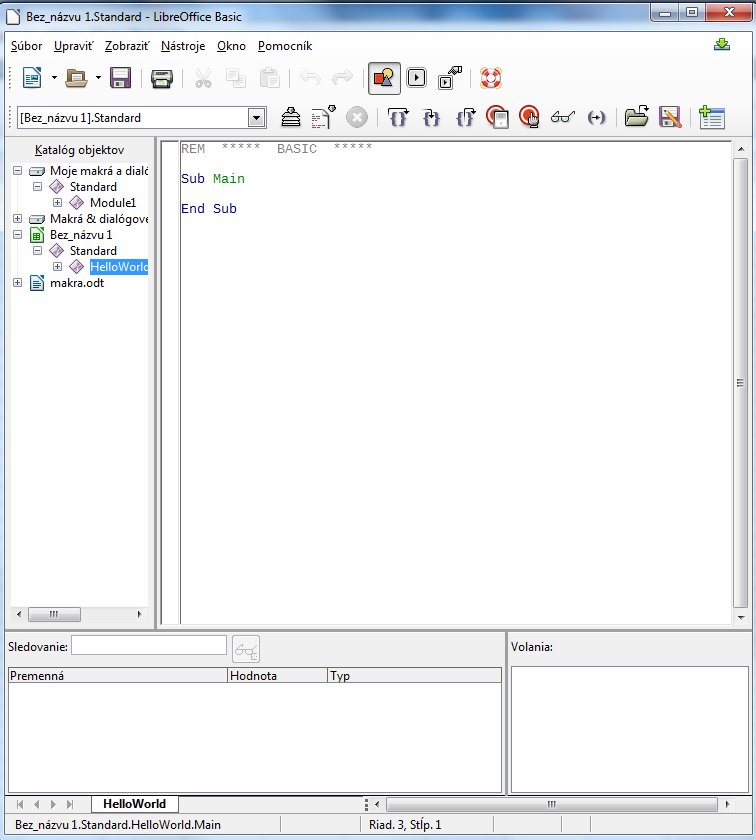The width and height of the screenshot is (756, 840).
Task: Save with the floppy disk icon
Action: tap(121, 78)
